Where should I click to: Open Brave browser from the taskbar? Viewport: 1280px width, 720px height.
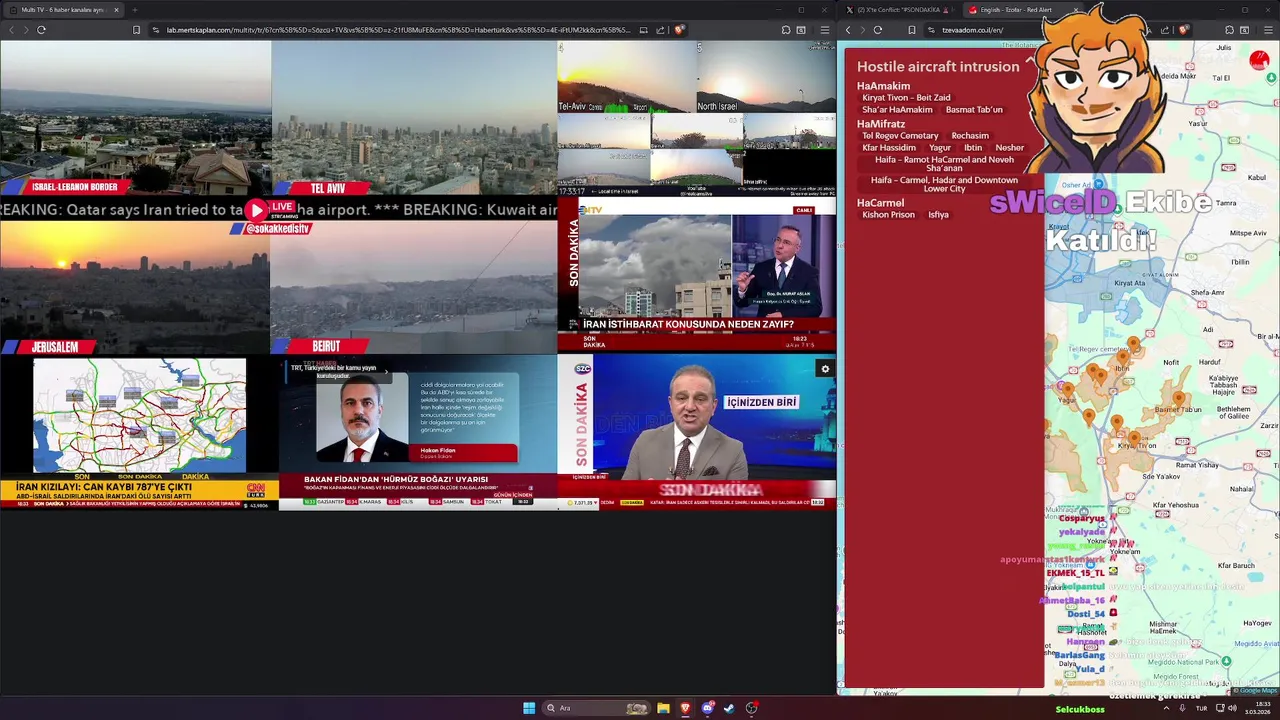685,708
